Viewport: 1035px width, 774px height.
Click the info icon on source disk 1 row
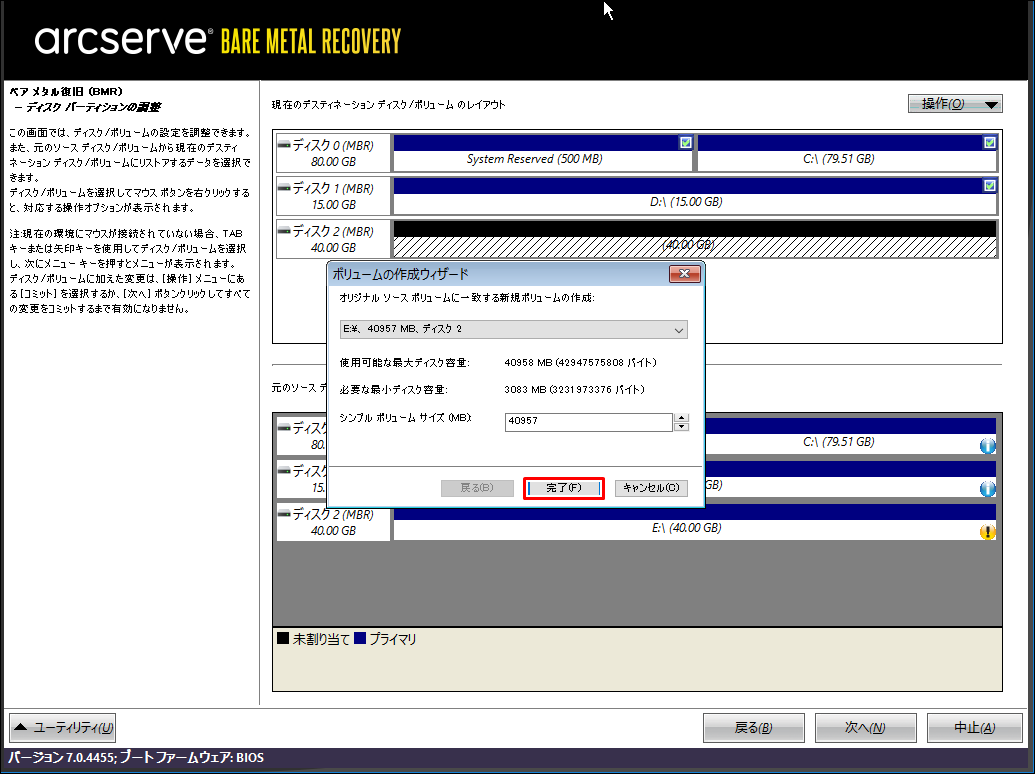coord(987,488)
